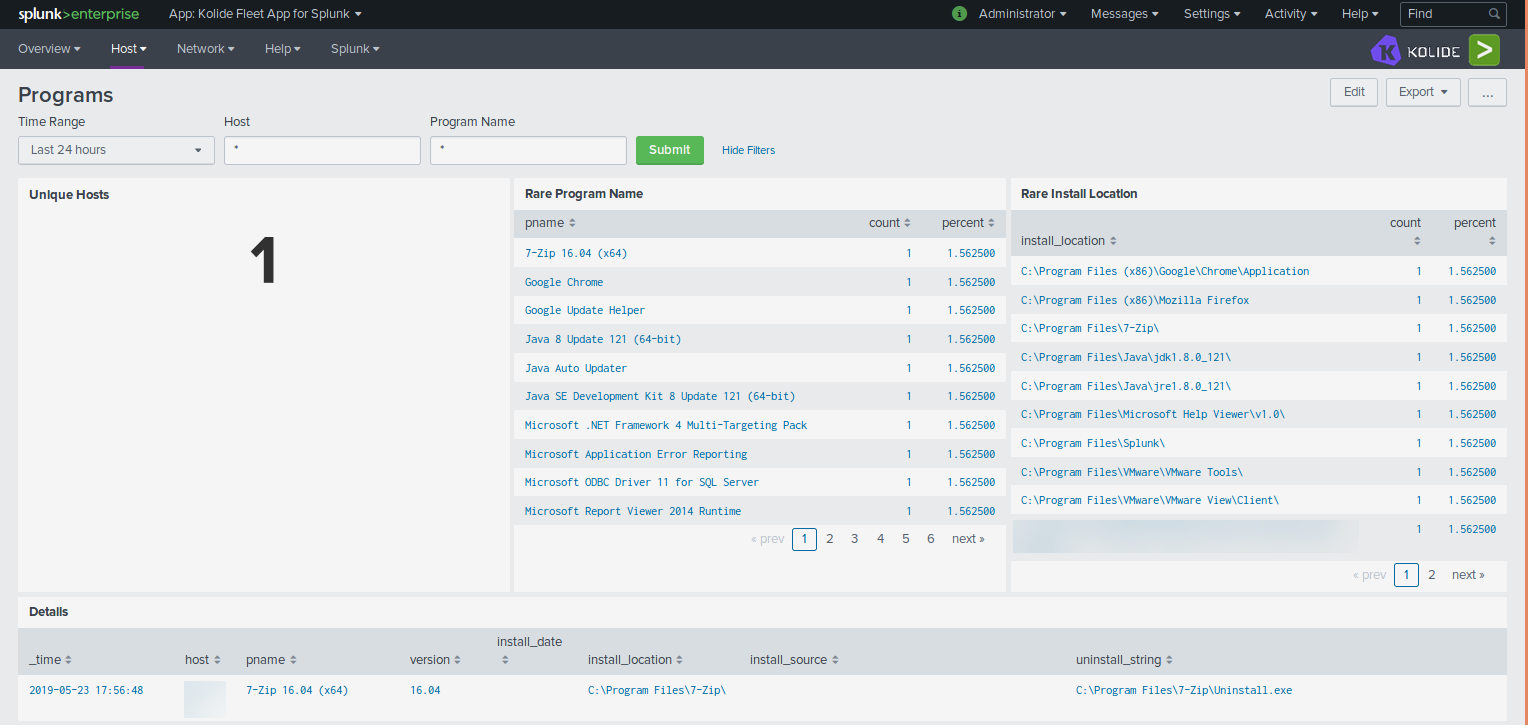
Task: Sort Details table by install_source
Action: pos(795,660)
